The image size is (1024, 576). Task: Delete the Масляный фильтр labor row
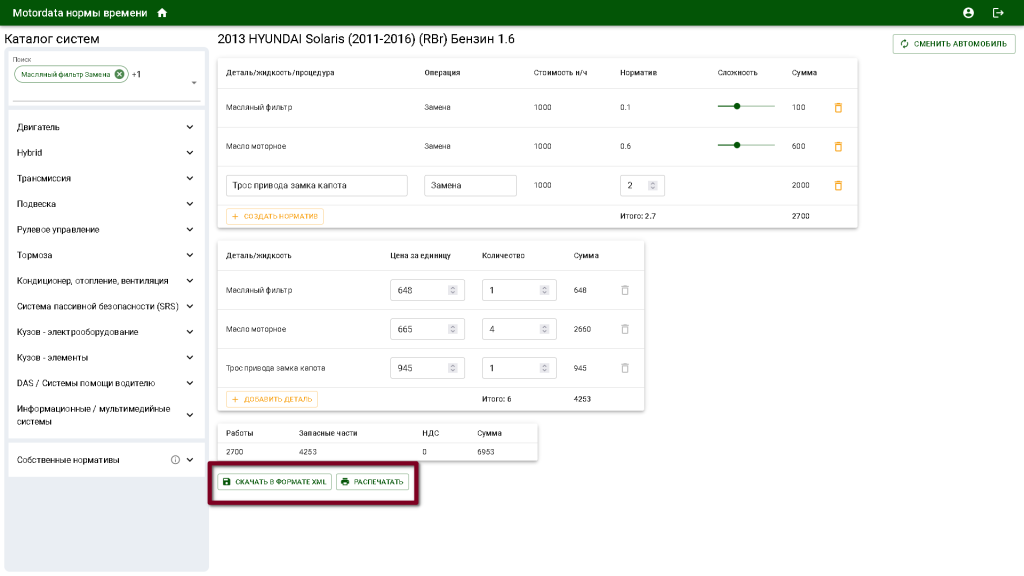(x=838, y=107)
